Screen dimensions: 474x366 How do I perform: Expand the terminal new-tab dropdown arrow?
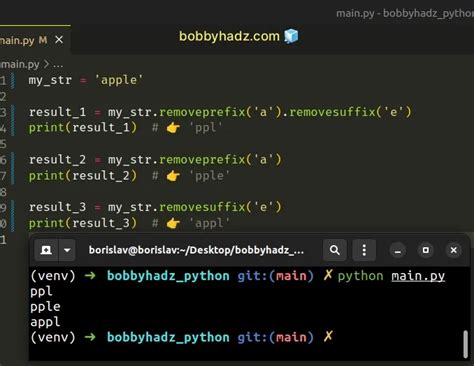coord(67,250)
